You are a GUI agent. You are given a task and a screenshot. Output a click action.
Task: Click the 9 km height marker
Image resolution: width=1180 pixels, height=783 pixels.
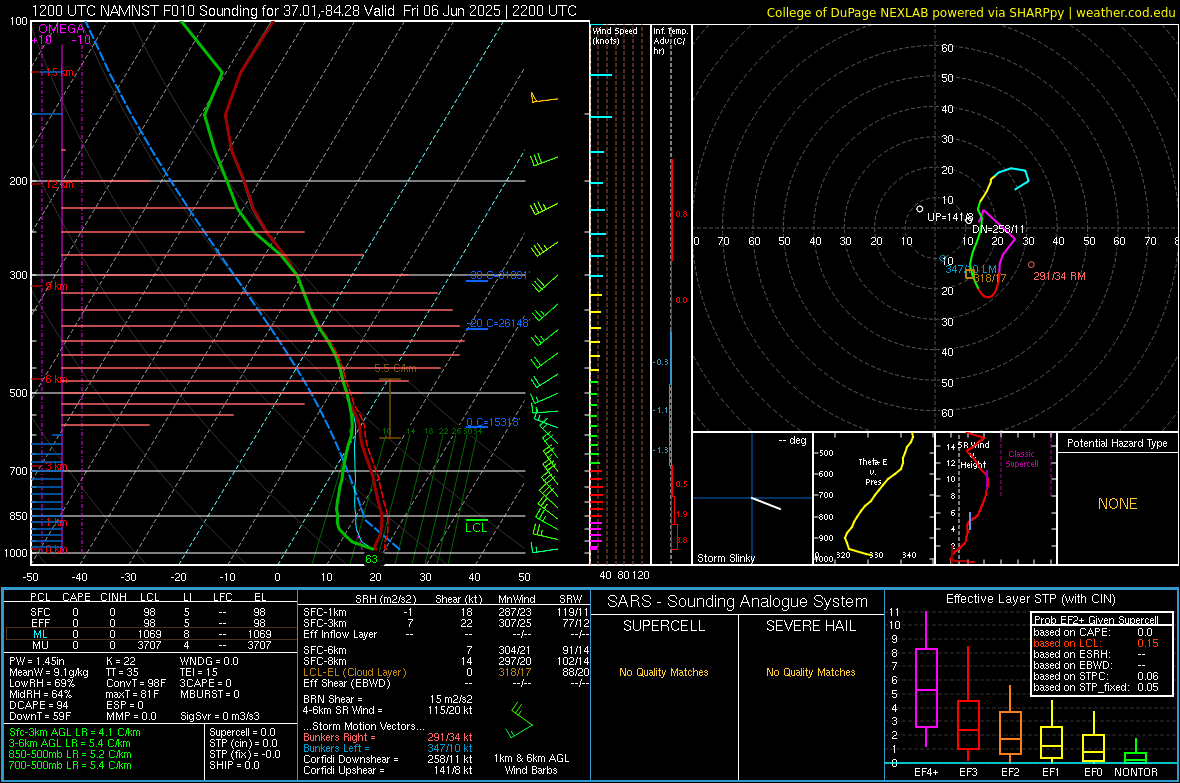pyautogui.click(x=56, y=286)
